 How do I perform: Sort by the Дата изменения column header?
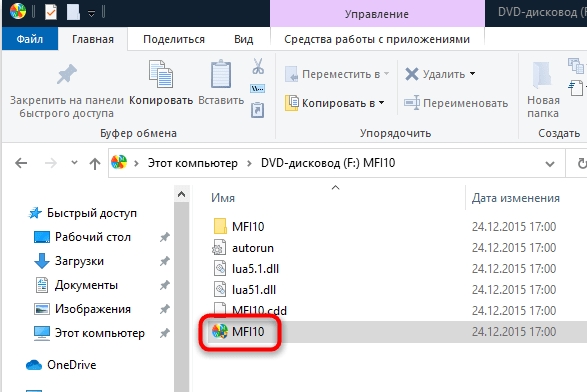515,198
